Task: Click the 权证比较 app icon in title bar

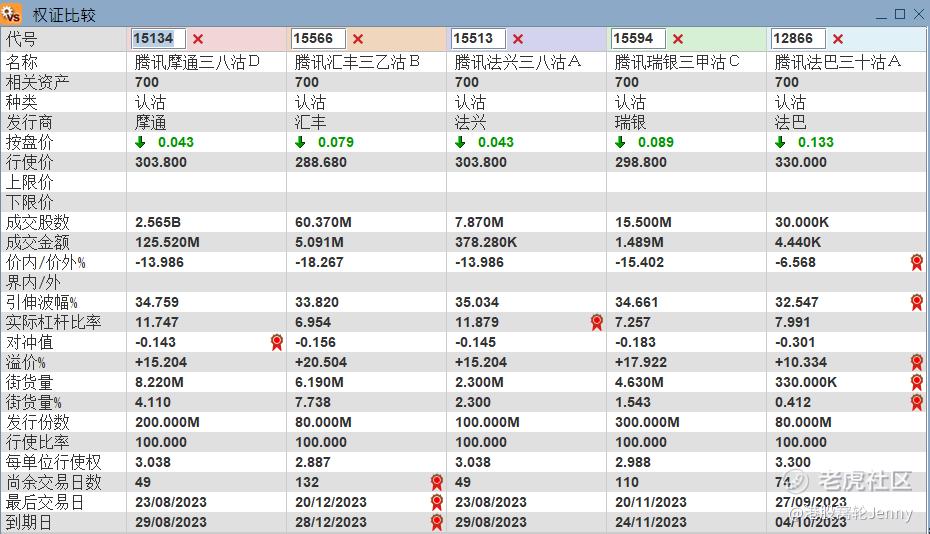Action: click(11, 12)
